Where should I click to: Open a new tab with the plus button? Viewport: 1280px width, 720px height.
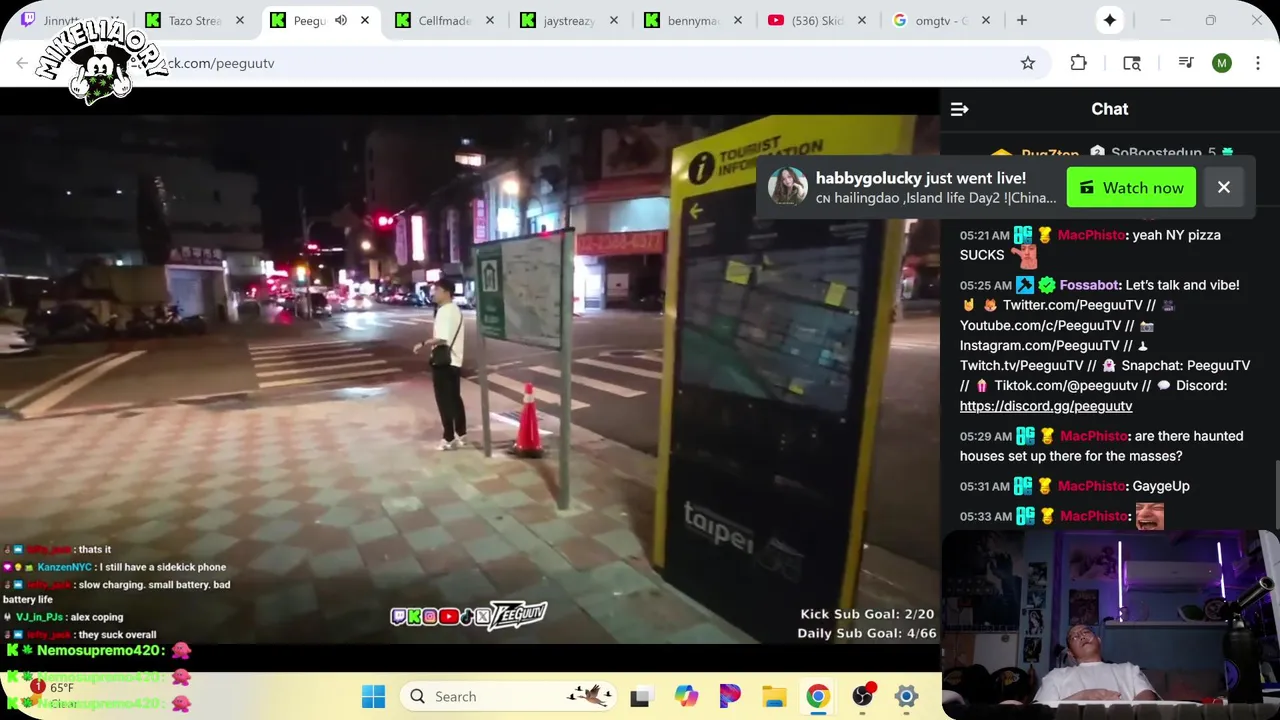[1021, 20]
